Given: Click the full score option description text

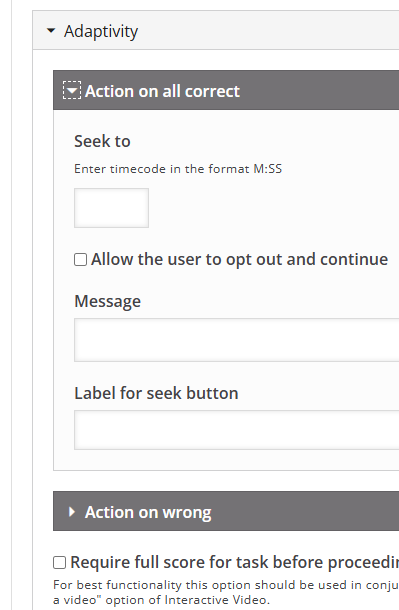Looking at the screenshot, I should (x=226, y=592).
